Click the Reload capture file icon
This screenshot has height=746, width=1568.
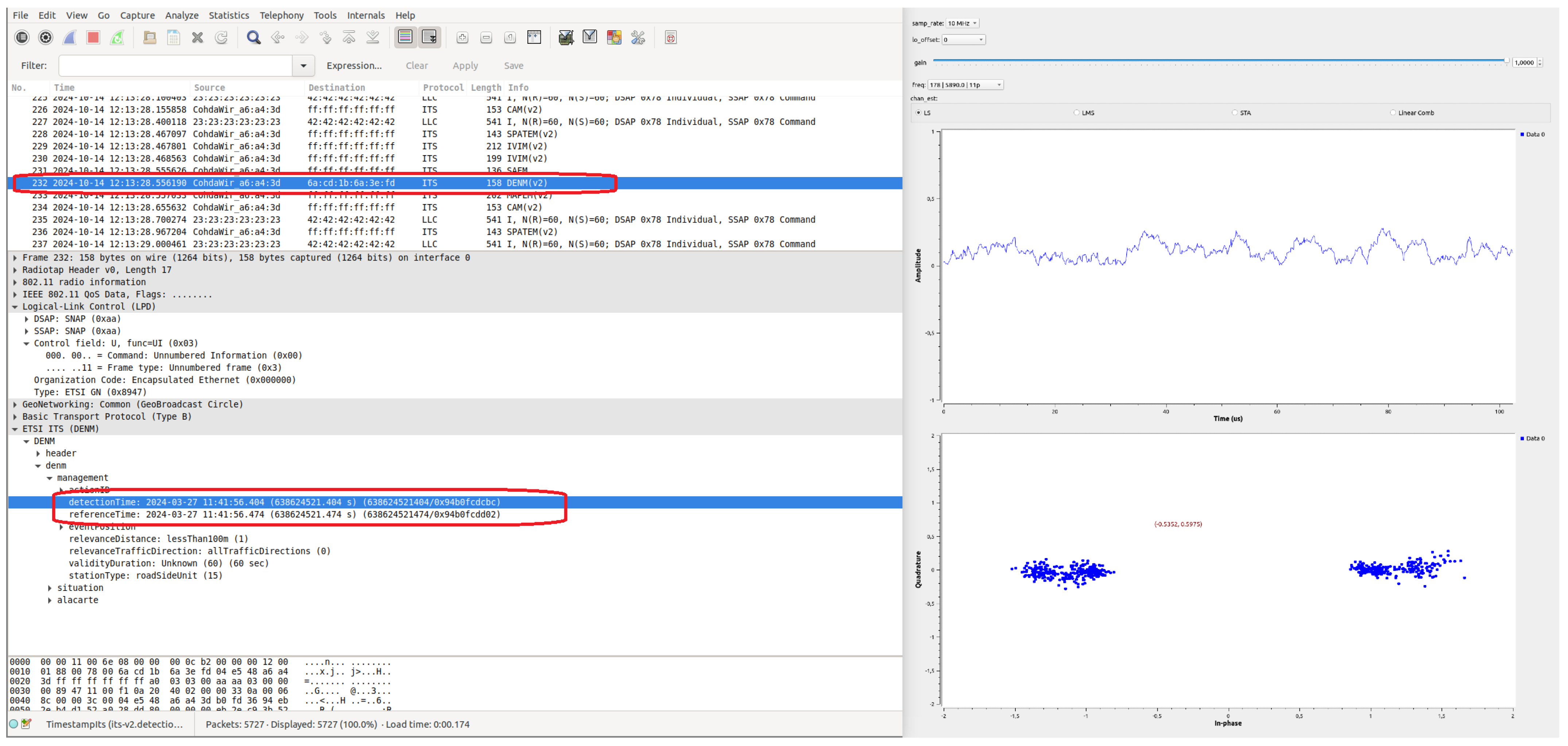221,38
